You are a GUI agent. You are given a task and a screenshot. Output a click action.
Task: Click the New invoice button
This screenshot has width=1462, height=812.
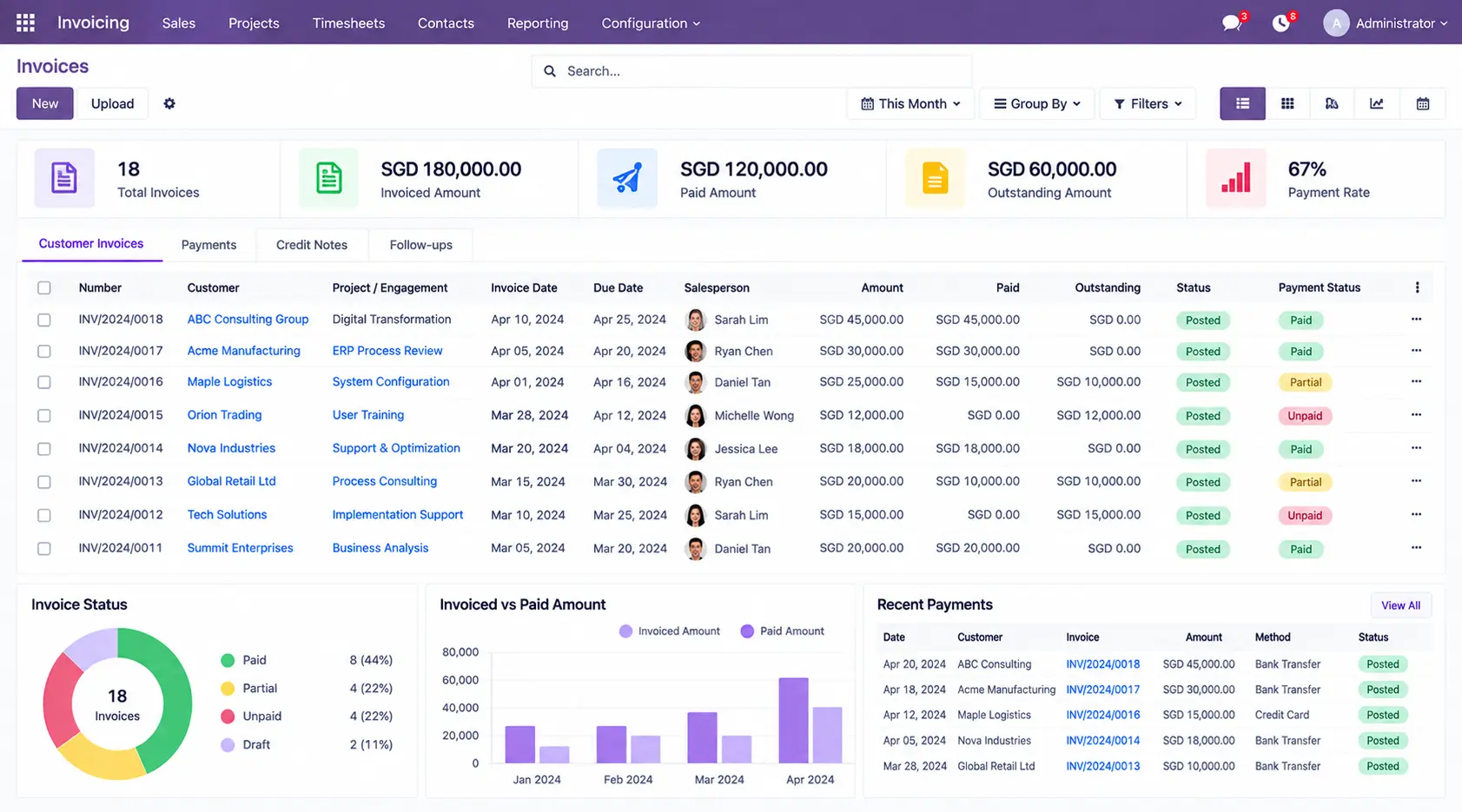(x=45, y=103)
